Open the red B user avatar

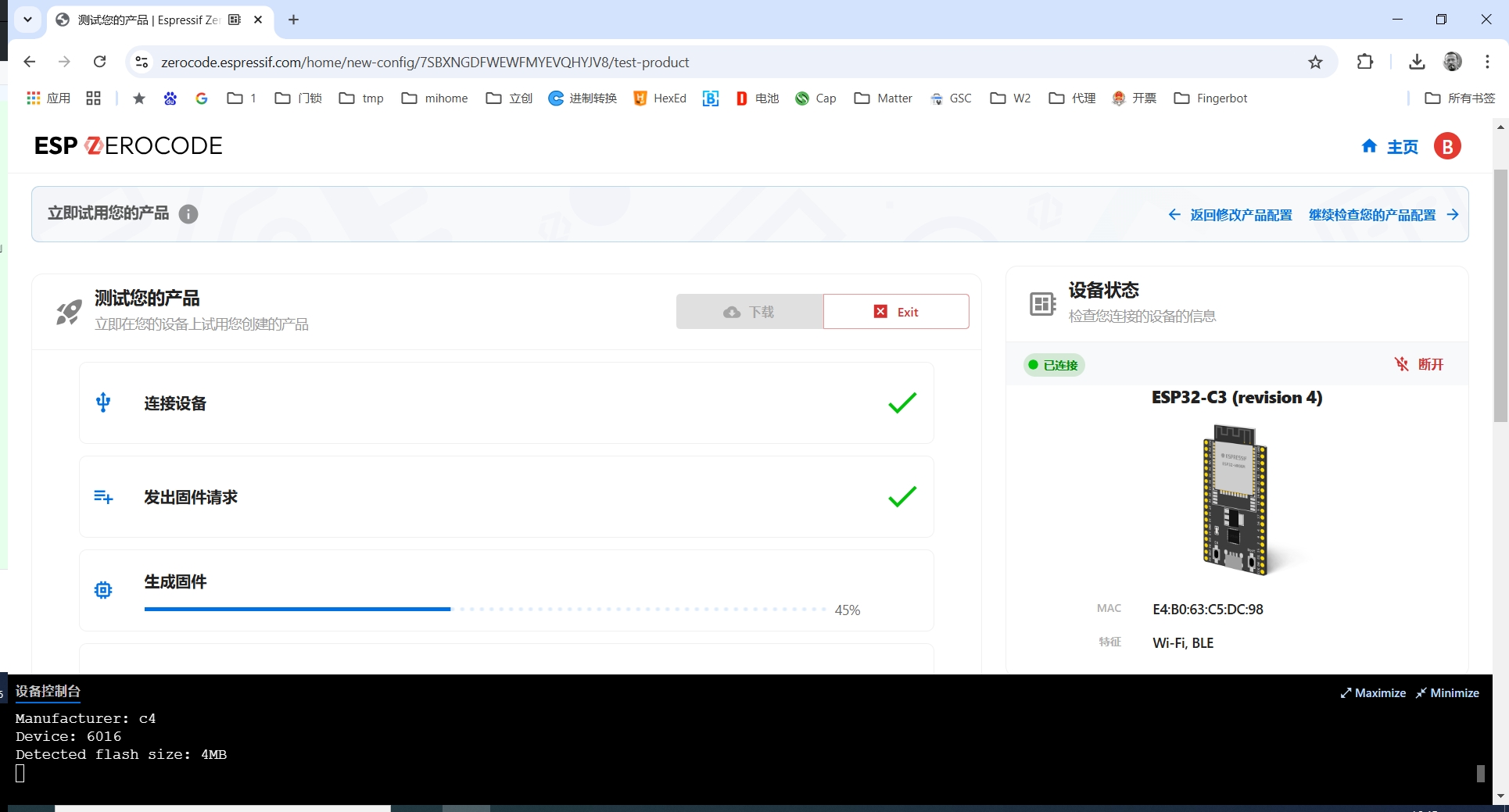coord(1447,146)
